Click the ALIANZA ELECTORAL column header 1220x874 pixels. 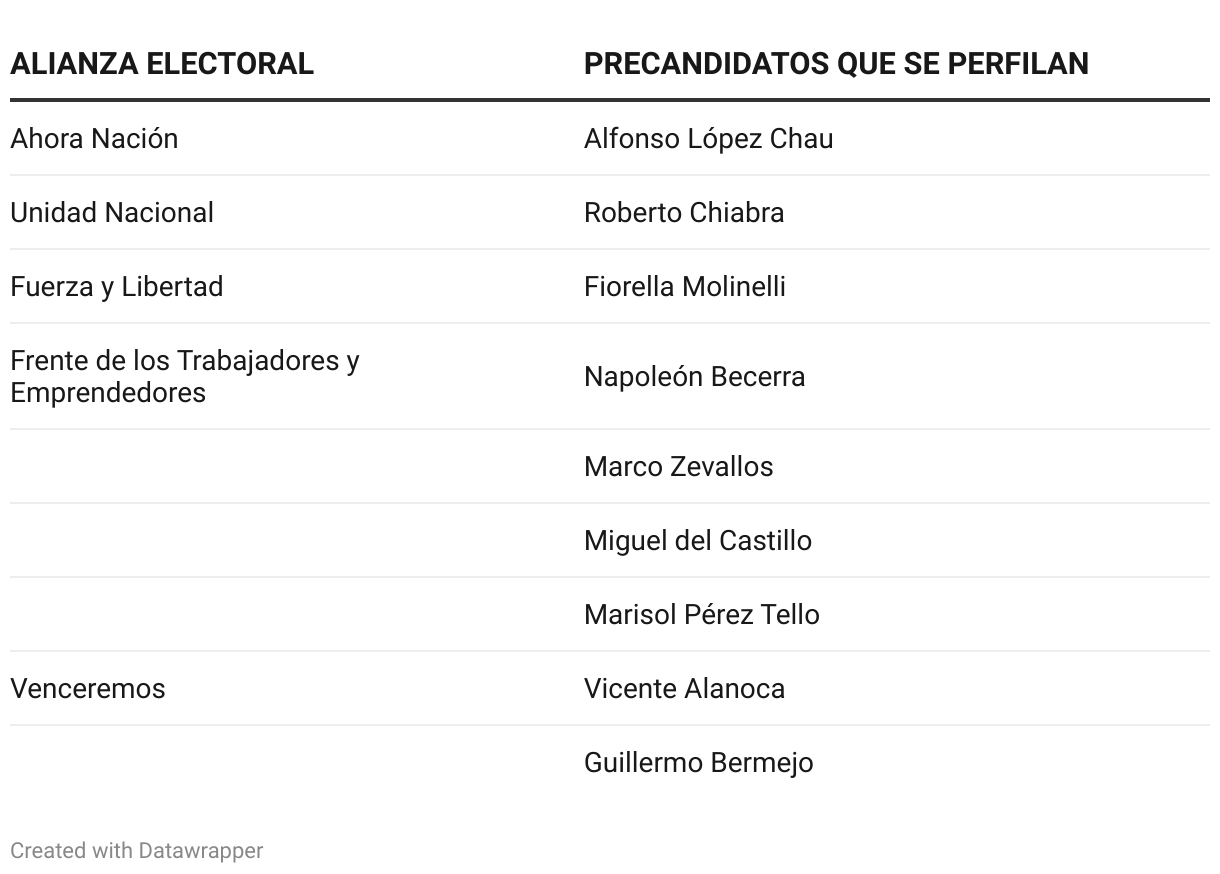click(x=162, y=64)
